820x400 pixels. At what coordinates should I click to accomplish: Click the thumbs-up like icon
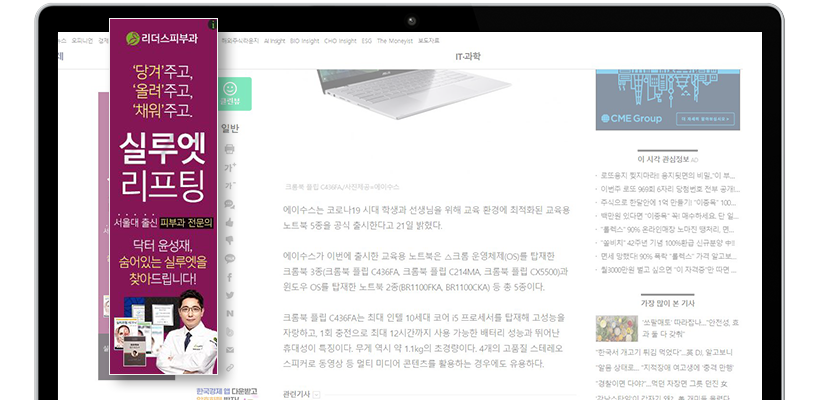click(x=229, y=222)
